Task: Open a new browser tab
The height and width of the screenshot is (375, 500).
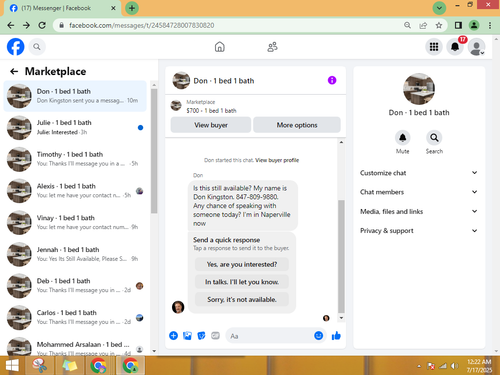Action: tap(132, 8)
